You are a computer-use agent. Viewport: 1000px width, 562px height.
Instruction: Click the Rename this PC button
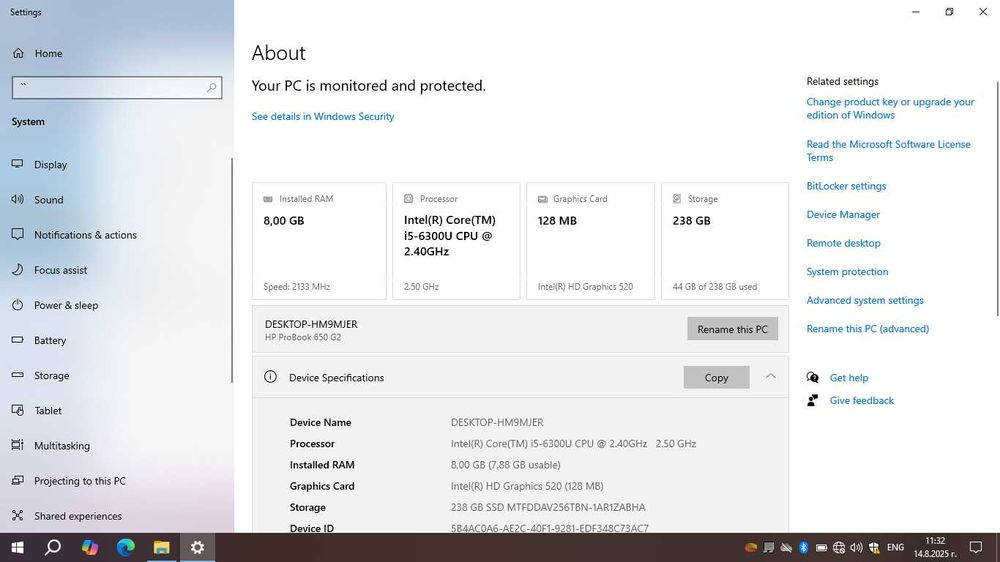coord(732,329)
